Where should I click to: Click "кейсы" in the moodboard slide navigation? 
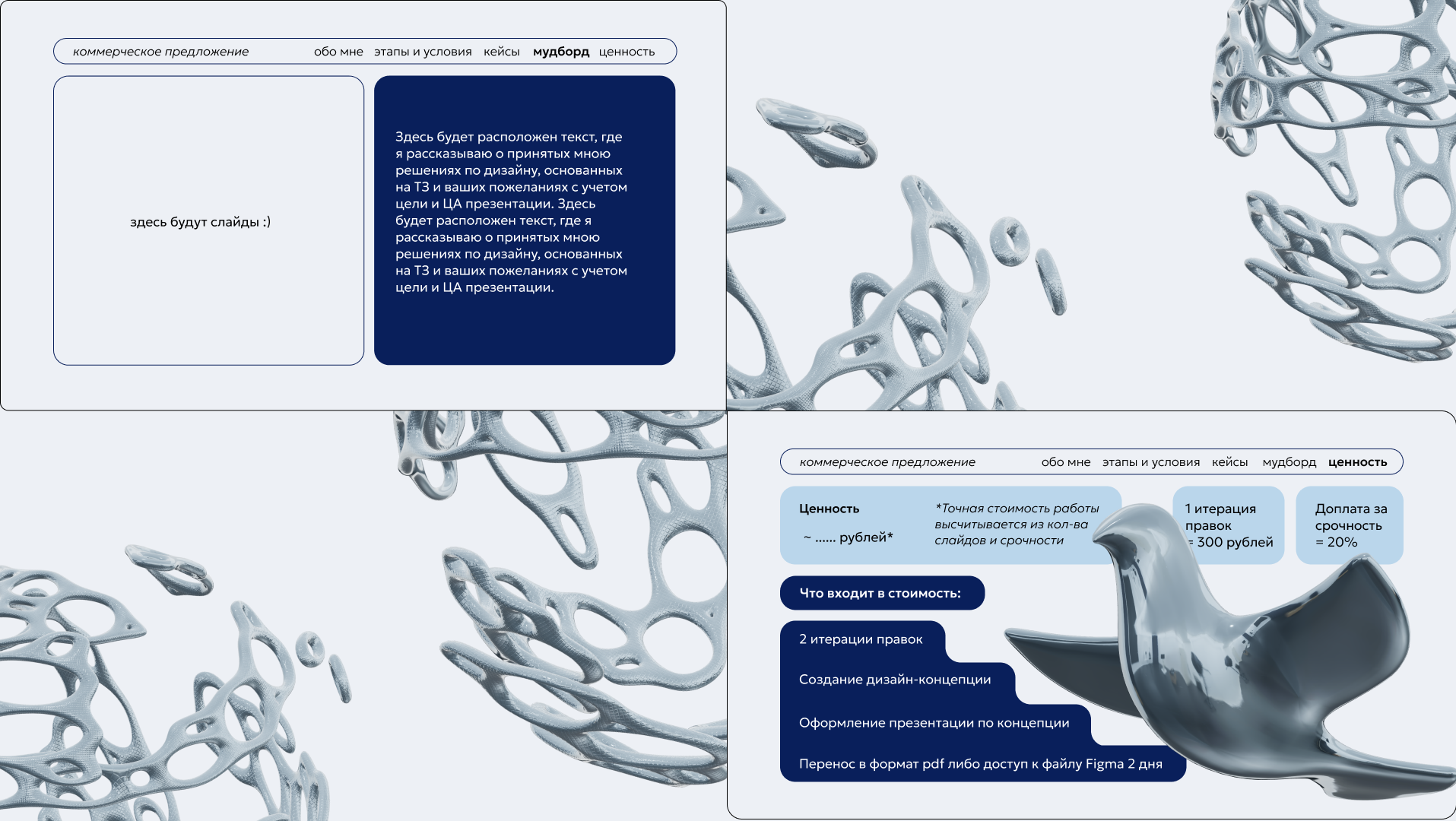501,52
